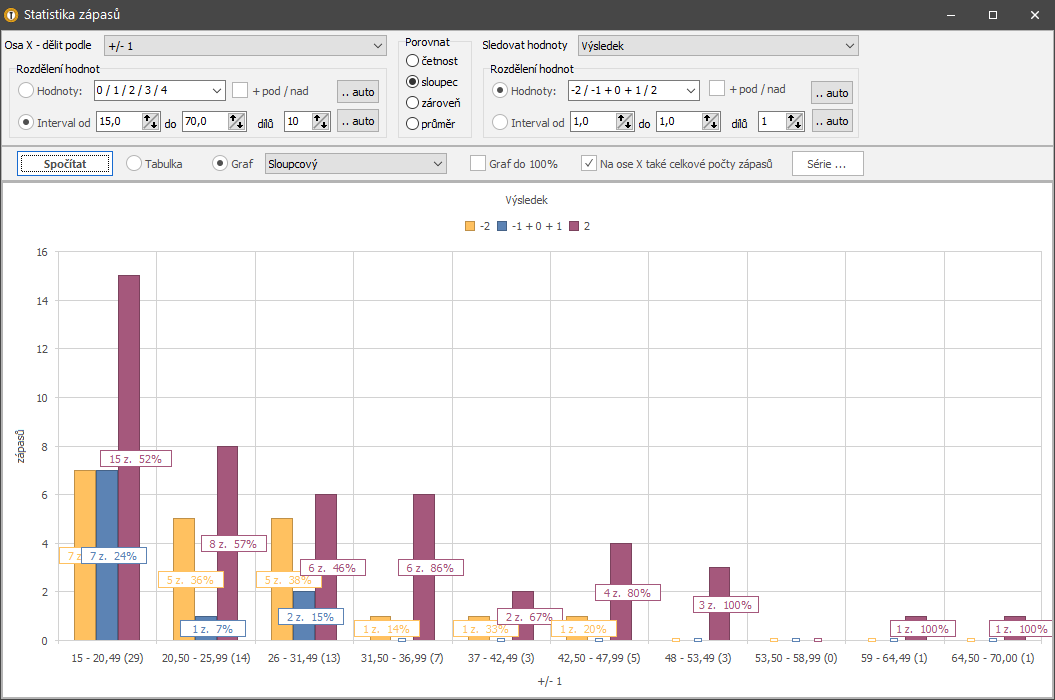Image resolution: width=1055 pixels, height=700 pixels.
Task: Click the Interval od 15,0 field
Action: pos(118,121)
